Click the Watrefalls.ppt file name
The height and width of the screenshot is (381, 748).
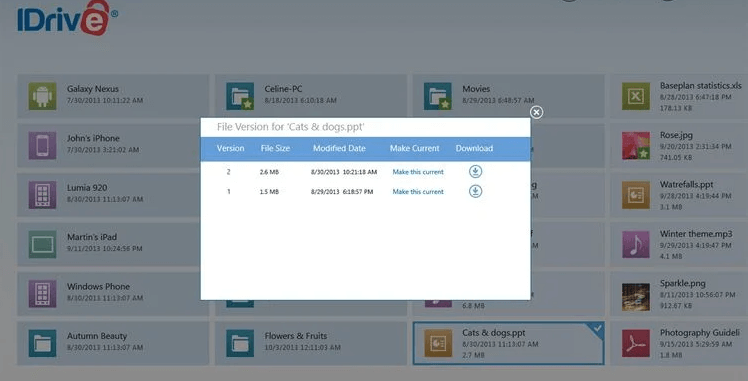tap(686, 184)
